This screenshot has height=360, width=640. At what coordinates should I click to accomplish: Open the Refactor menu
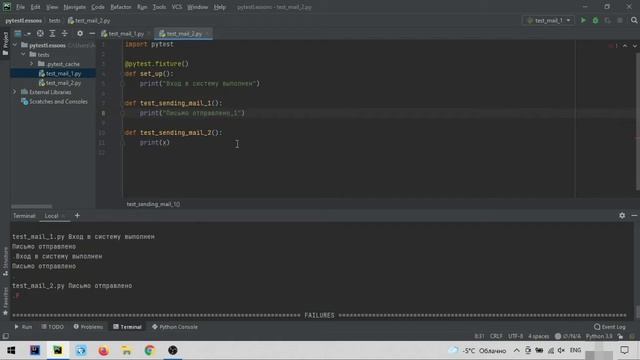pos(121,7)
